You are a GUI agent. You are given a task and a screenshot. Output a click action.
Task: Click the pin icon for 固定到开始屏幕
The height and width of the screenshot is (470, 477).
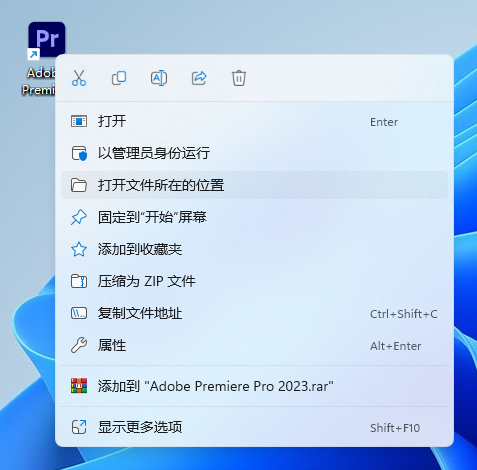(x=79, y=217)
